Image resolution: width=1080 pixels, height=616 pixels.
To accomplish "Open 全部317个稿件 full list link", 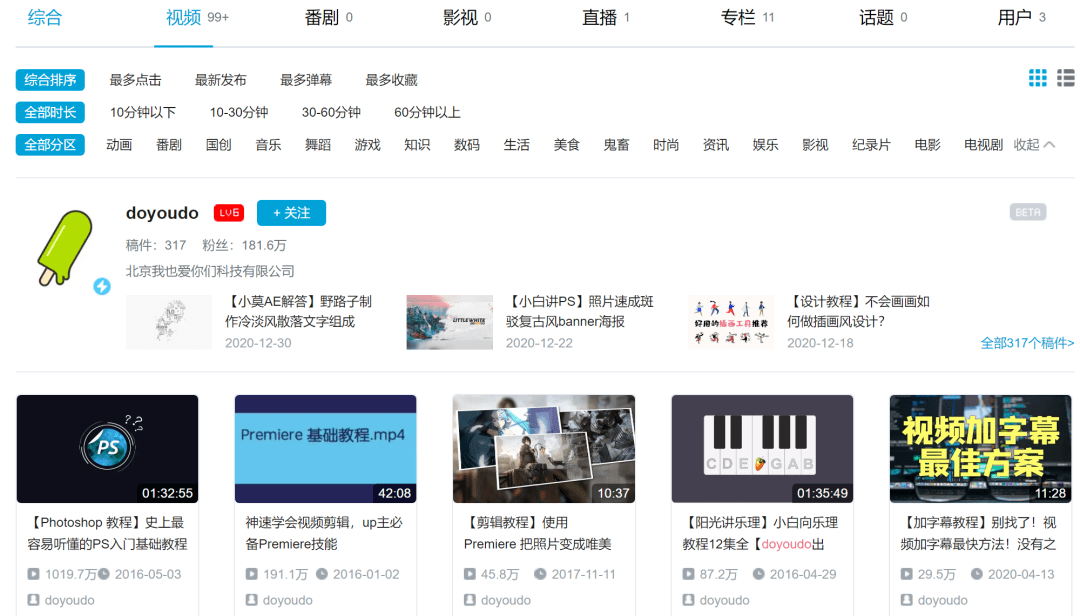I will click(x=1027, y=343).
